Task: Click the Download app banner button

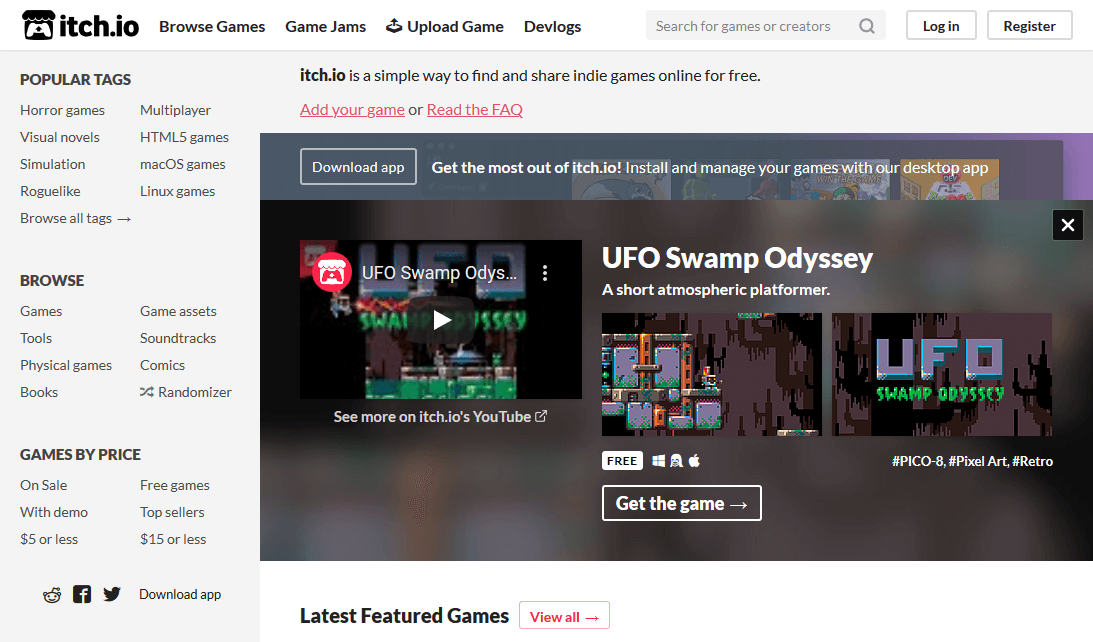Action: click(x=358, y=167)
